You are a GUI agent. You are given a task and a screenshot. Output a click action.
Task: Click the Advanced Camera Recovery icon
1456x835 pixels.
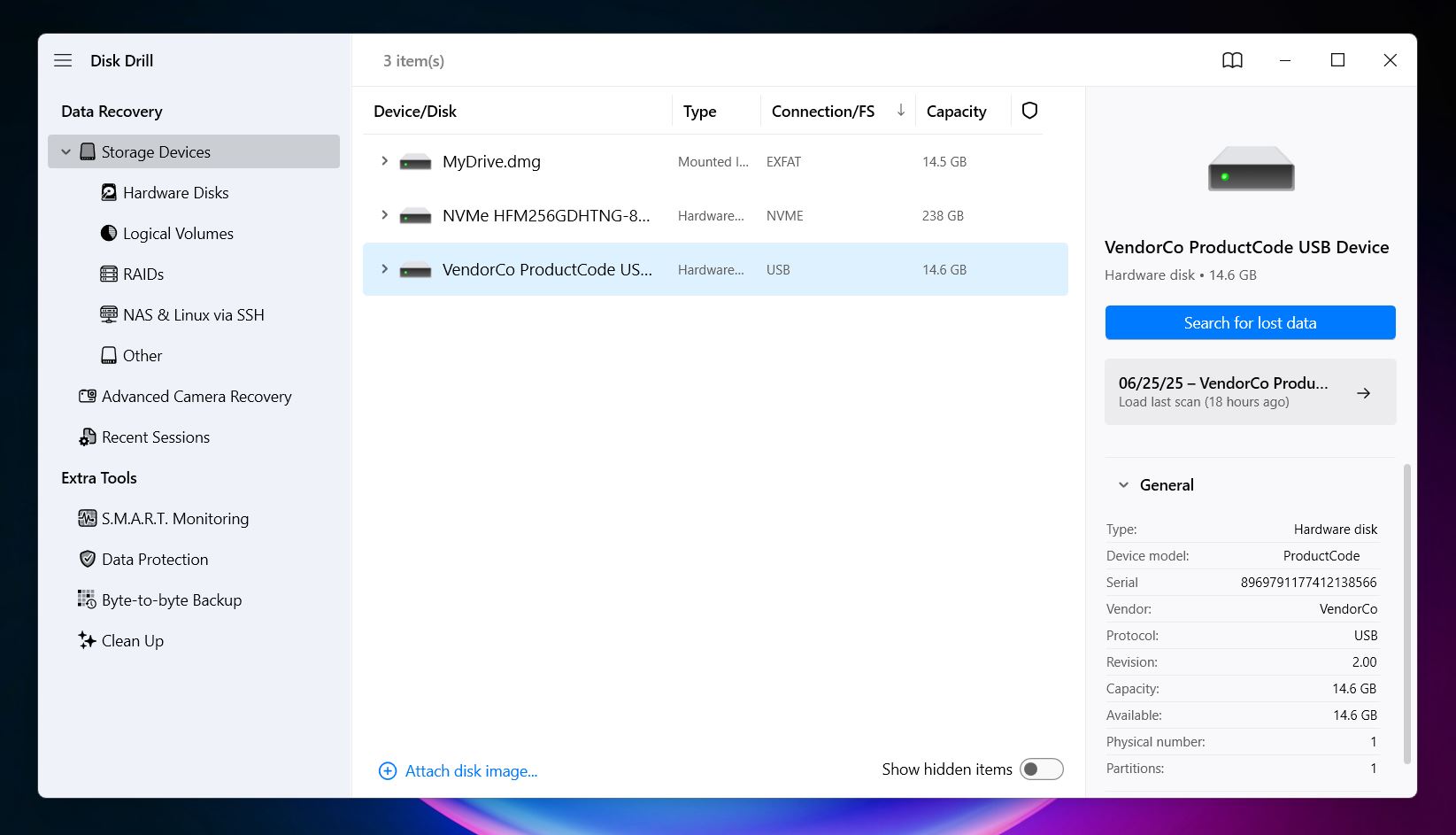pyautogui.click(x=88, y=396)
